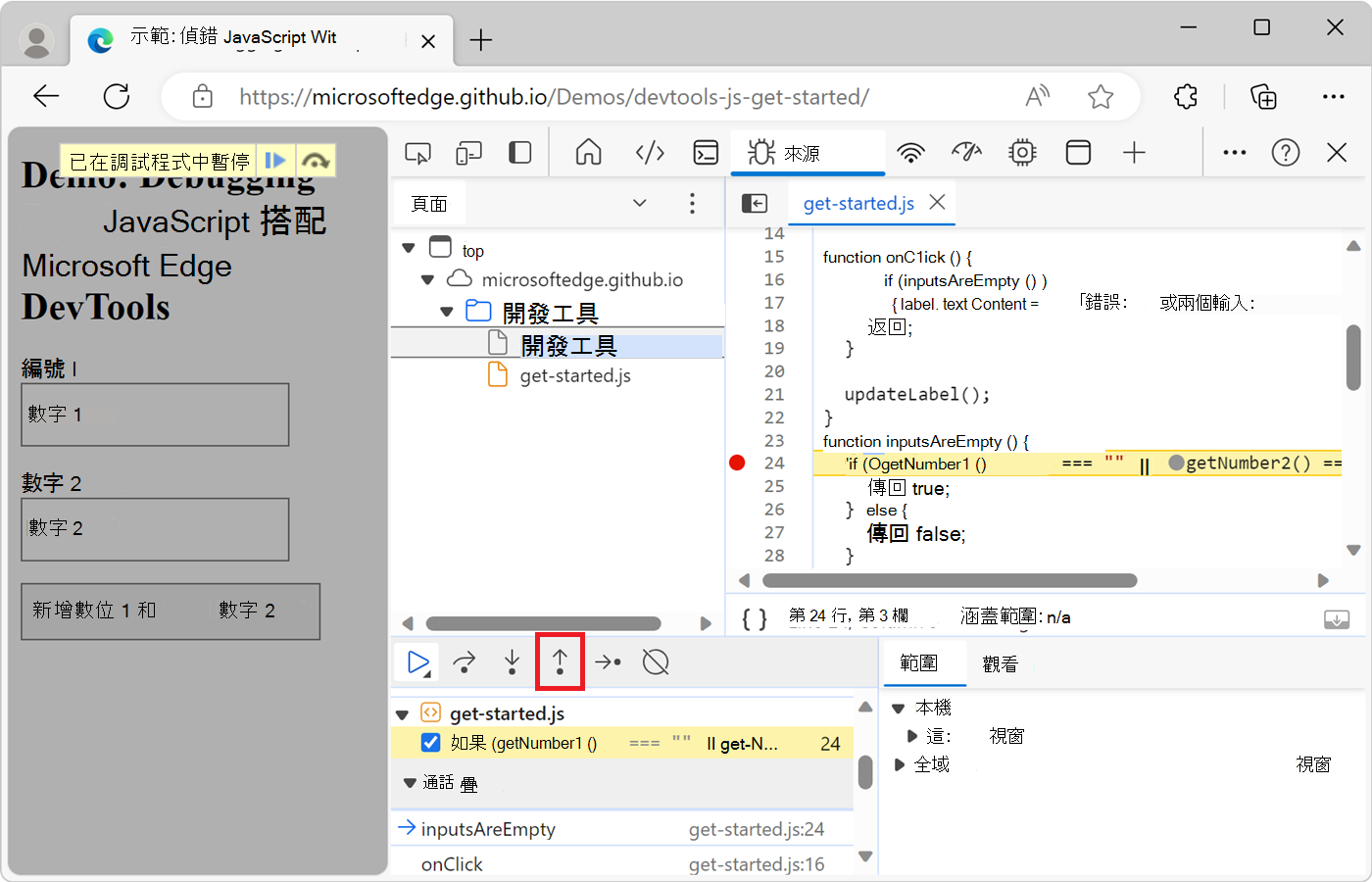Click the browser address bar URL
The width and height of the screenshot is (1372, 882).
coord(554,97)
